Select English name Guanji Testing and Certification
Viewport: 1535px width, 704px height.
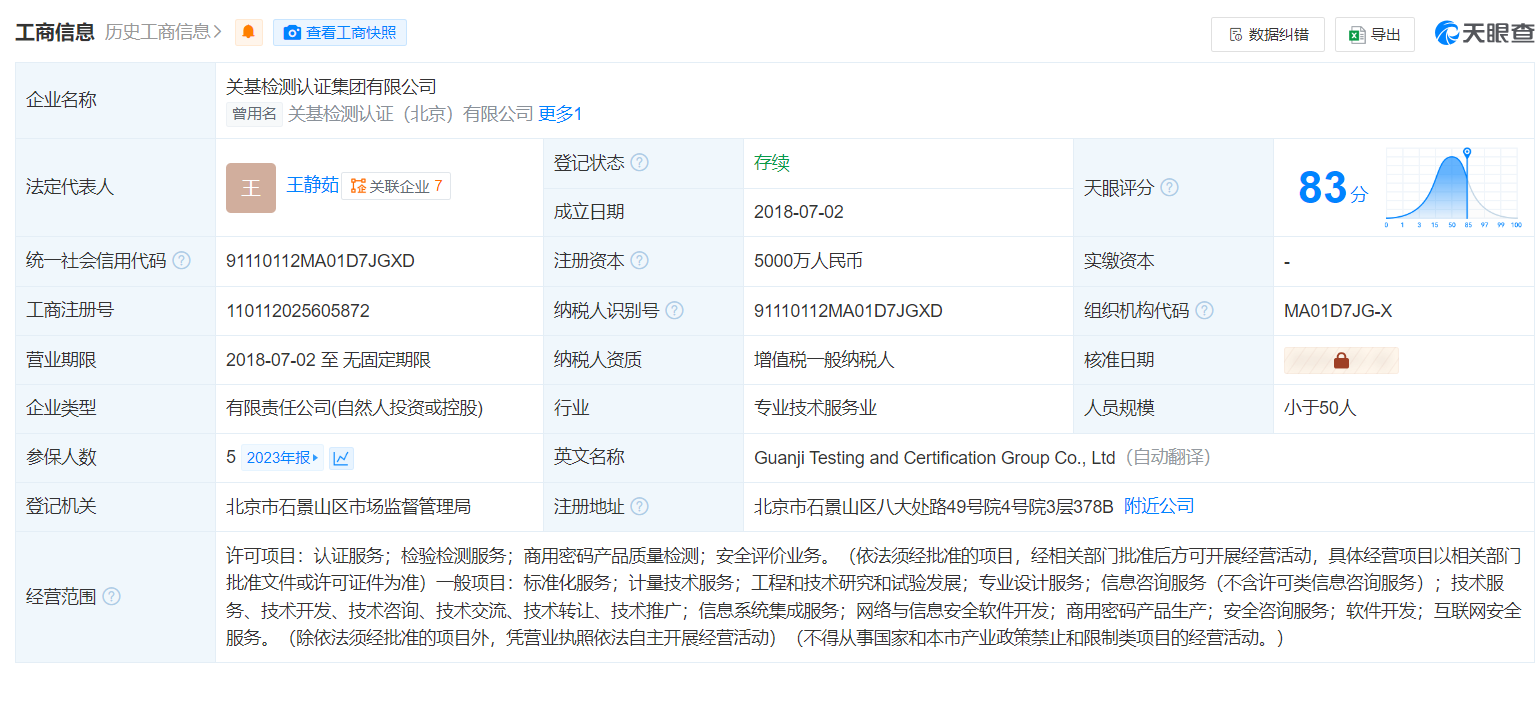tap(934, 458)
